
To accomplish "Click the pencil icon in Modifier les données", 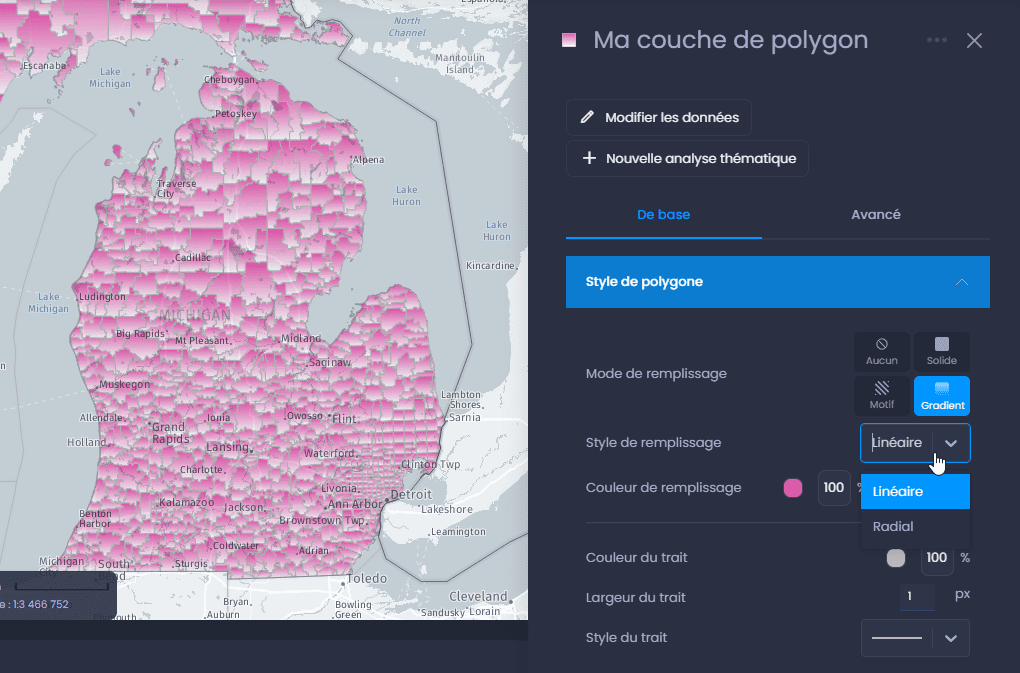I will click(587, 117).
